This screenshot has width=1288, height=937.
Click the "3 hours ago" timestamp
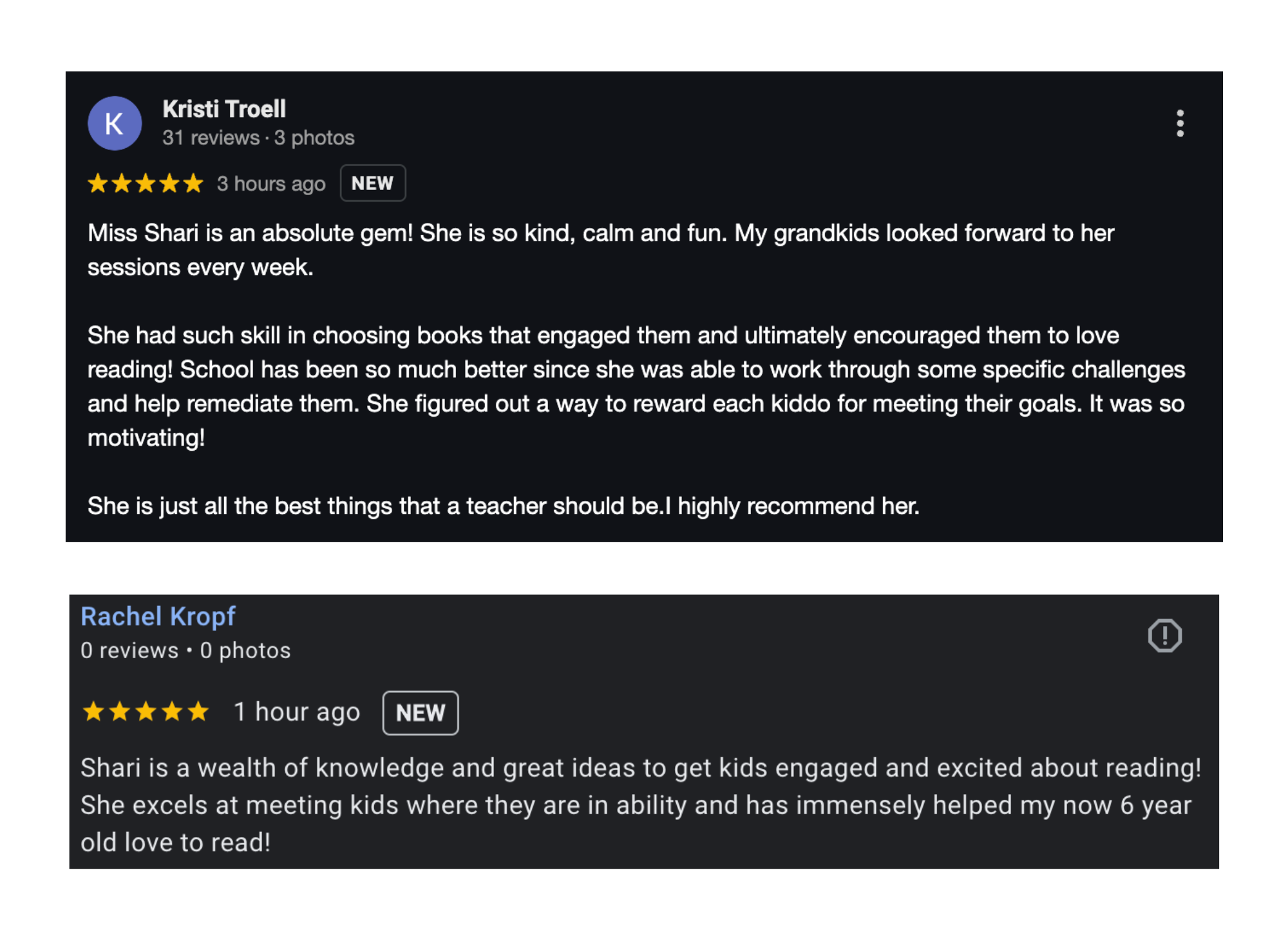[271, 184]
